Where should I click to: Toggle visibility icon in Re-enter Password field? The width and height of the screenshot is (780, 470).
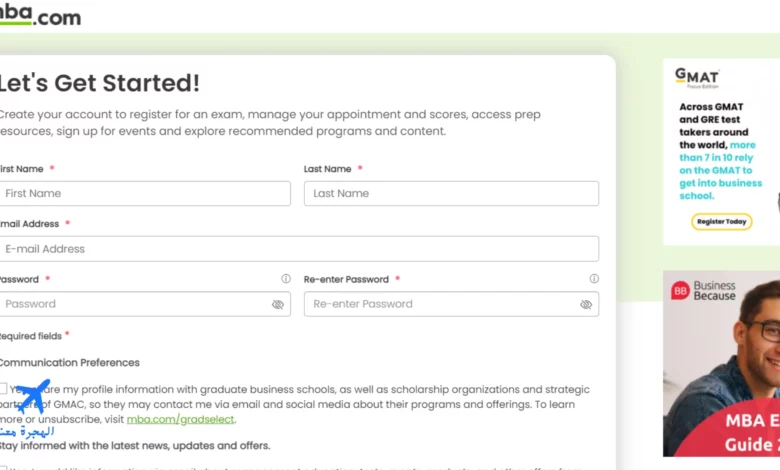[x=586, y=304]
